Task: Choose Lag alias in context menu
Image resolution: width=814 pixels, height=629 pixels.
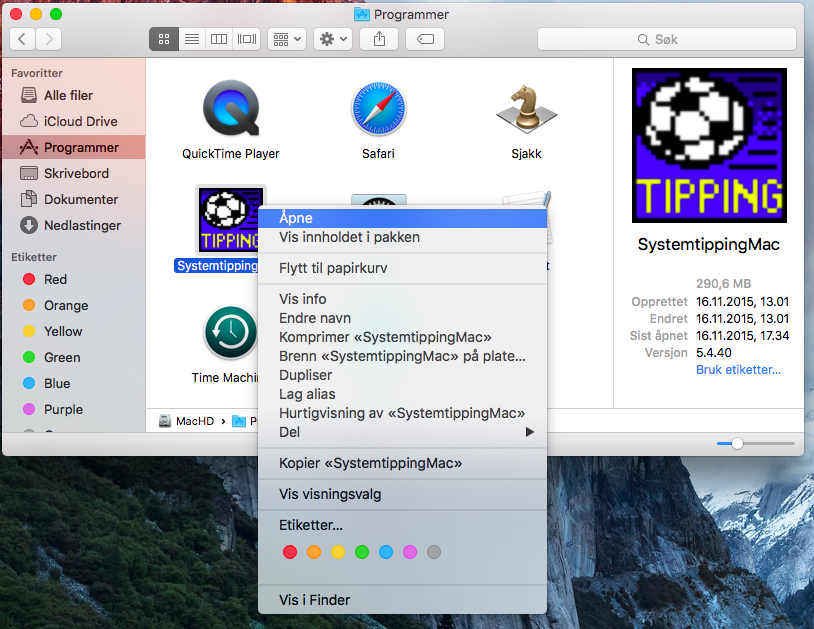Action: 402,394
